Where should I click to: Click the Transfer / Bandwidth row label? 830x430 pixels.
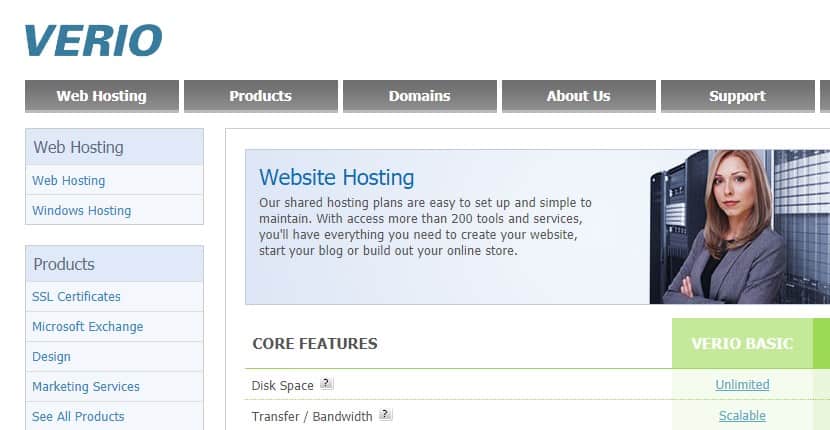click(x=312, y=416)
